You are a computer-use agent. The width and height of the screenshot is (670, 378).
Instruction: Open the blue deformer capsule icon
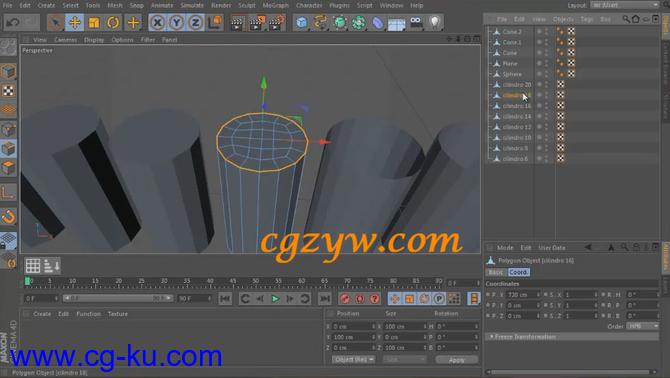pos(378,23)
